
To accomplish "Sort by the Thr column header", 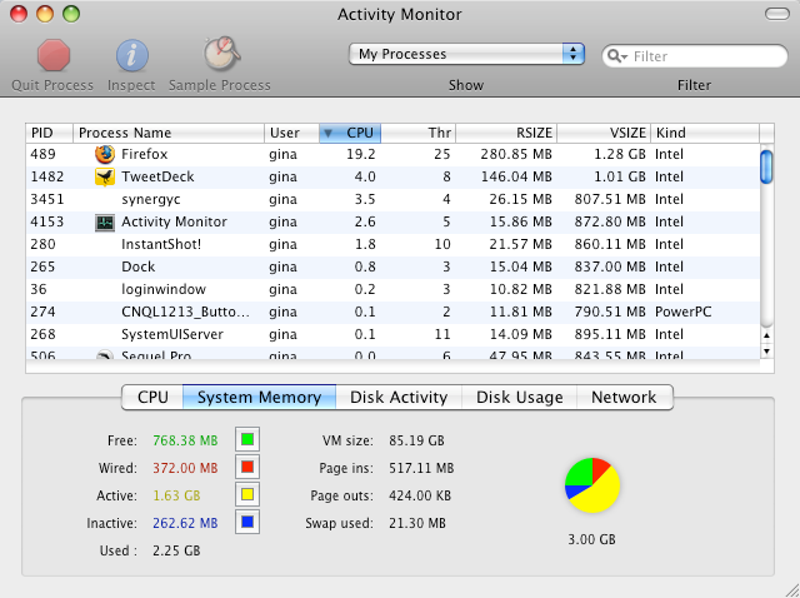I will click(x=418, y=133).
